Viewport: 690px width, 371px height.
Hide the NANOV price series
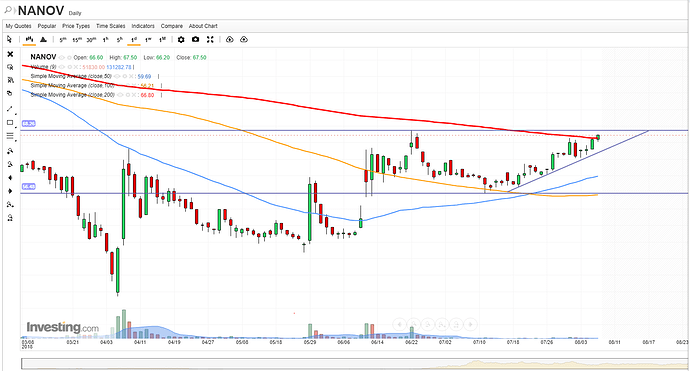tap(62, 58)
